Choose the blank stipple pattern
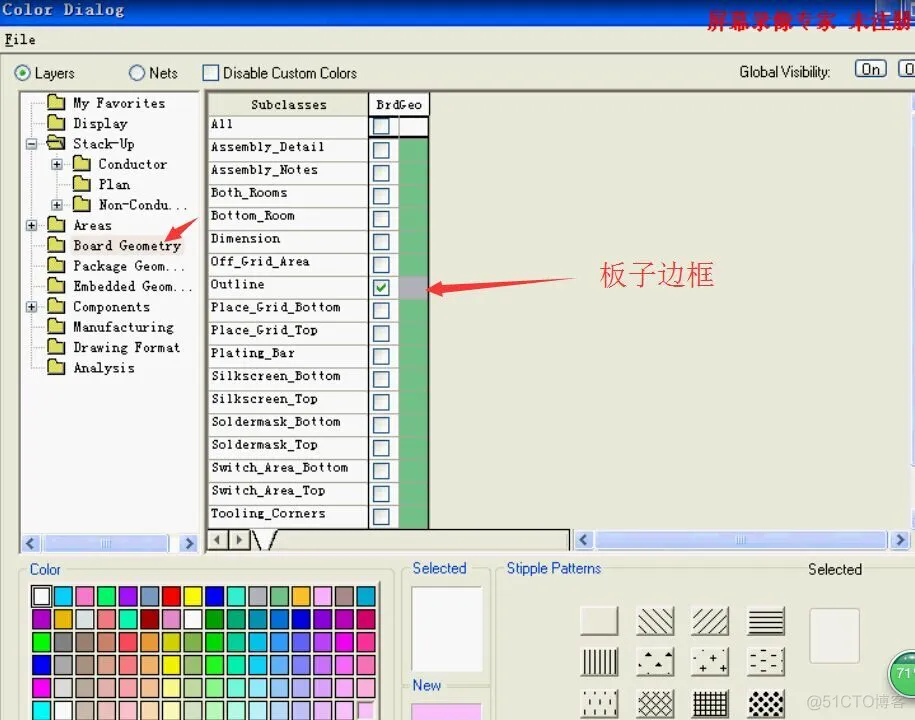915x720 pixels. click(599, 621)
